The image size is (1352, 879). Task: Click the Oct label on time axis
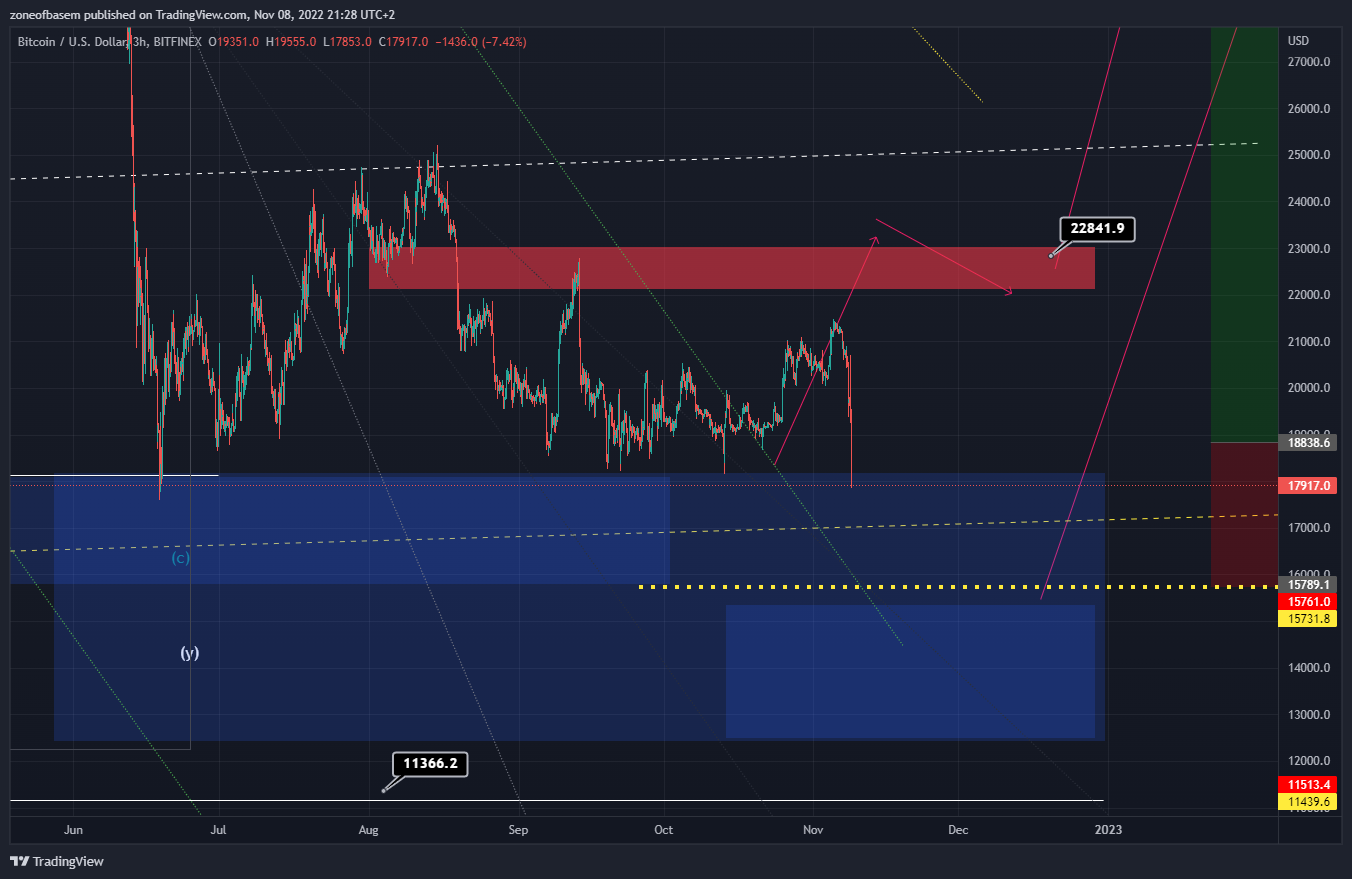pyautogui.click(x=662, y=829)
